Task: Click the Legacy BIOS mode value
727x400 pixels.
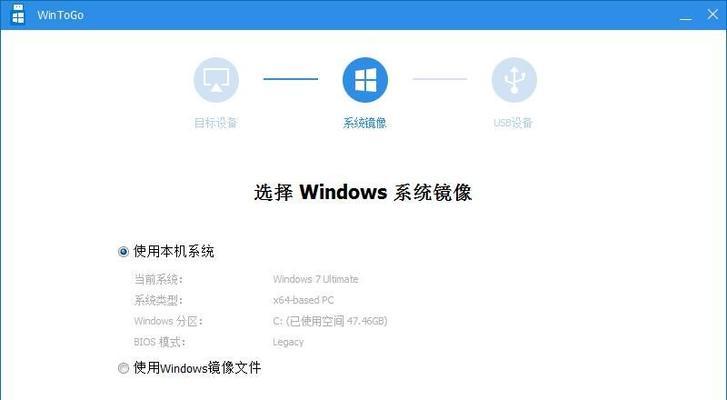Action: click(288, 342)
